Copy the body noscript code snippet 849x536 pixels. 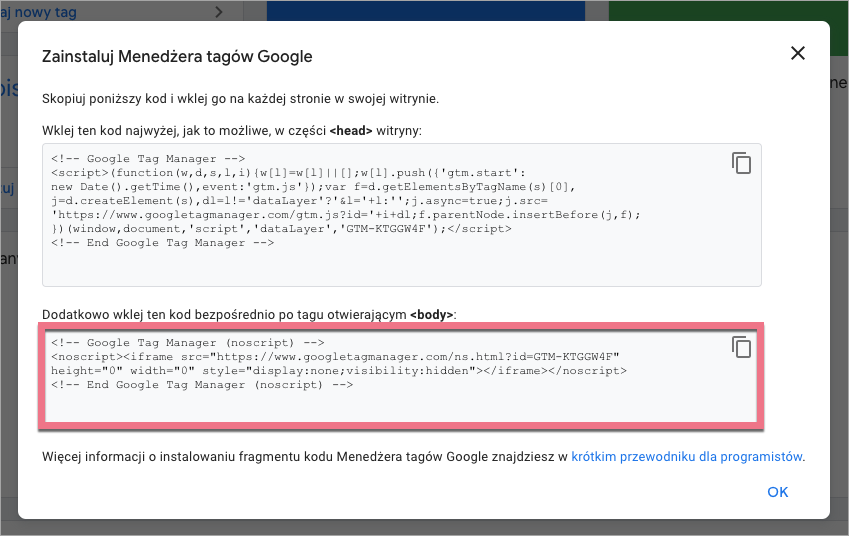click(741, 347)
